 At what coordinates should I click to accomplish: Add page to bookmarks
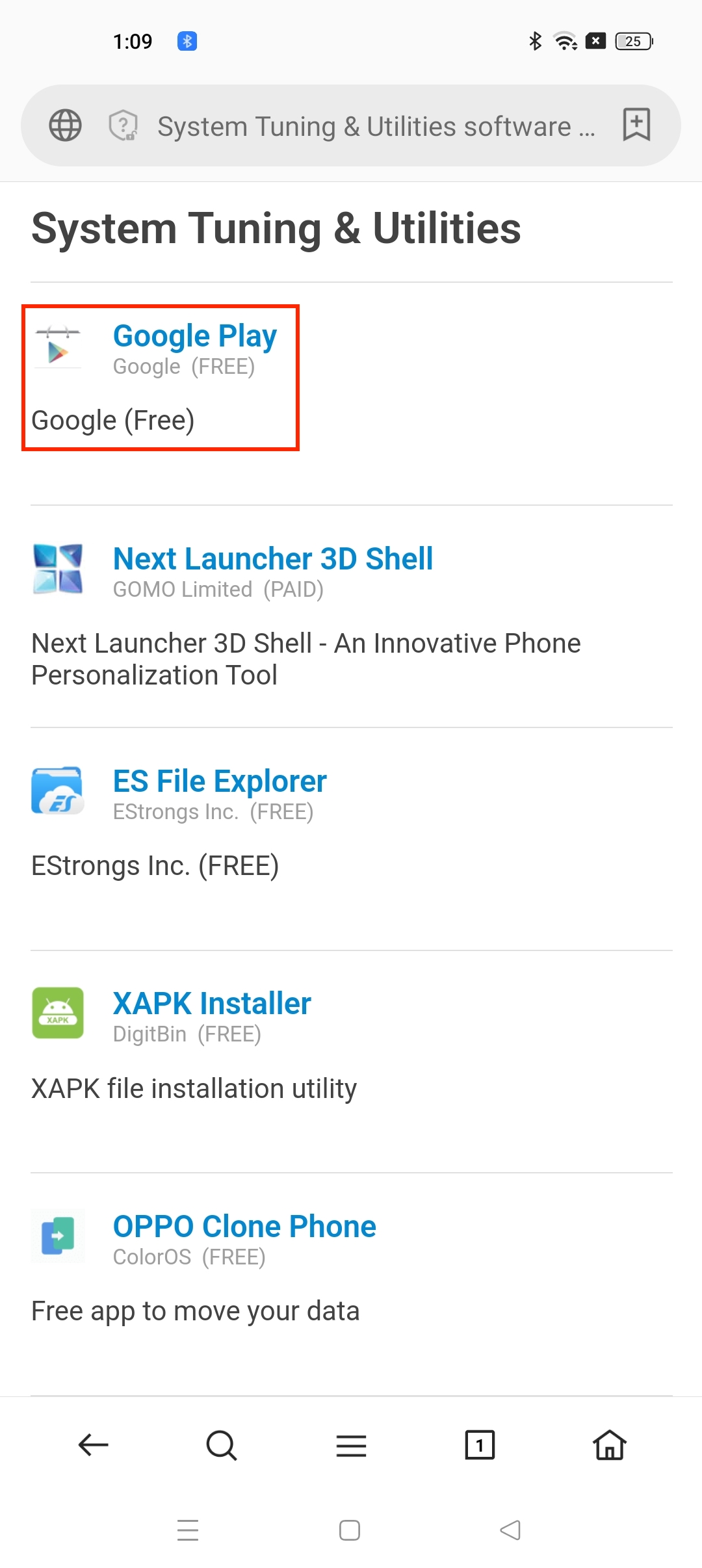pos(636,124)
